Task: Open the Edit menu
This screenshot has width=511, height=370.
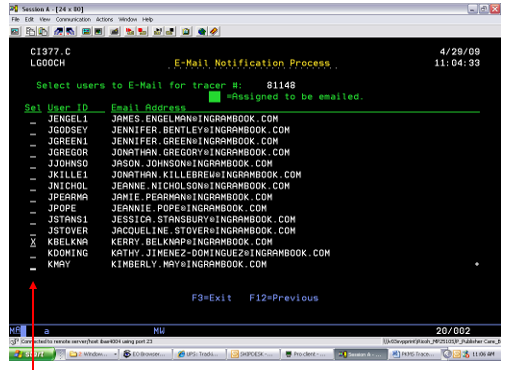Action: pos(29,19)
